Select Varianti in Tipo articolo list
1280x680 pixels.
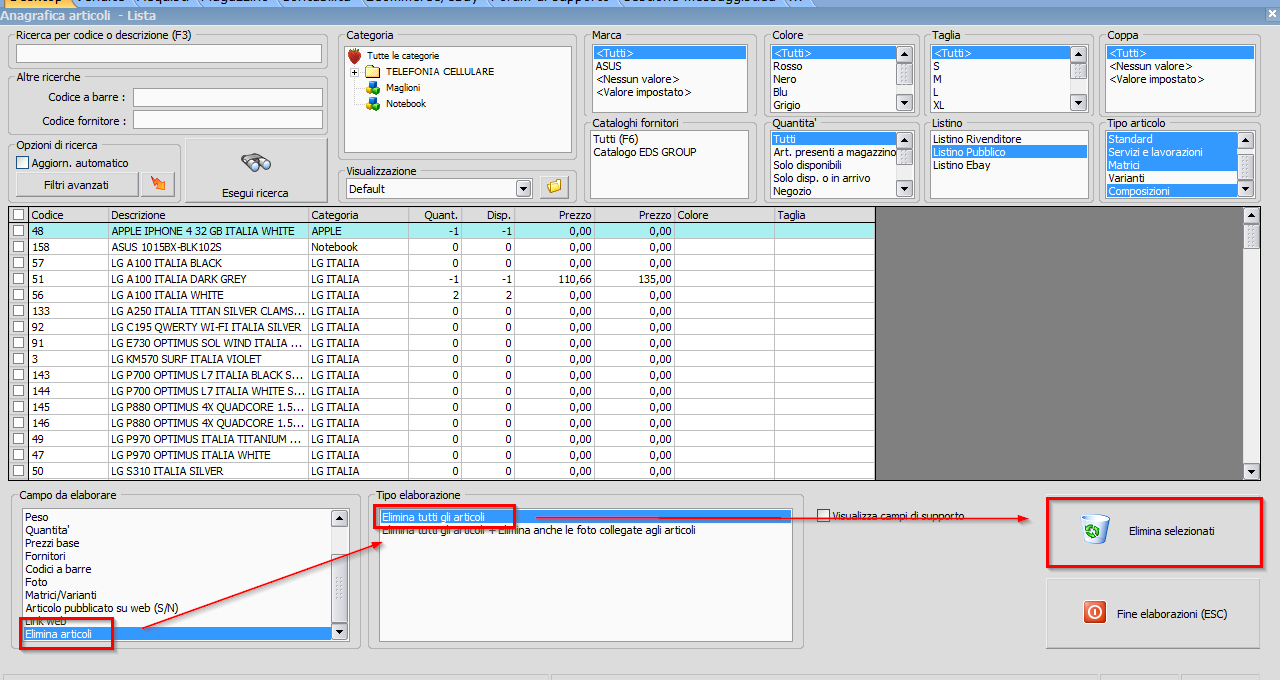pos(1172,178)
